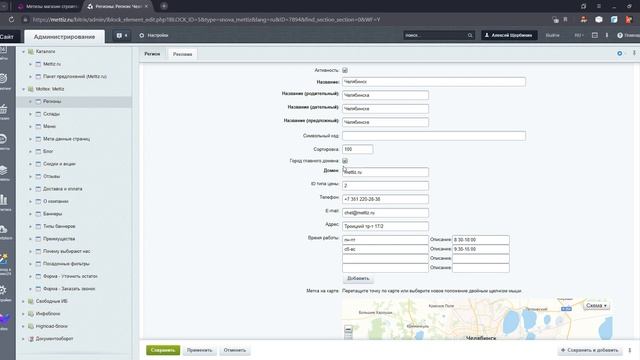
Task: Open the Analytics bar chart icon in sidebar
Action: pyautogui.click(x=4, y=200)
